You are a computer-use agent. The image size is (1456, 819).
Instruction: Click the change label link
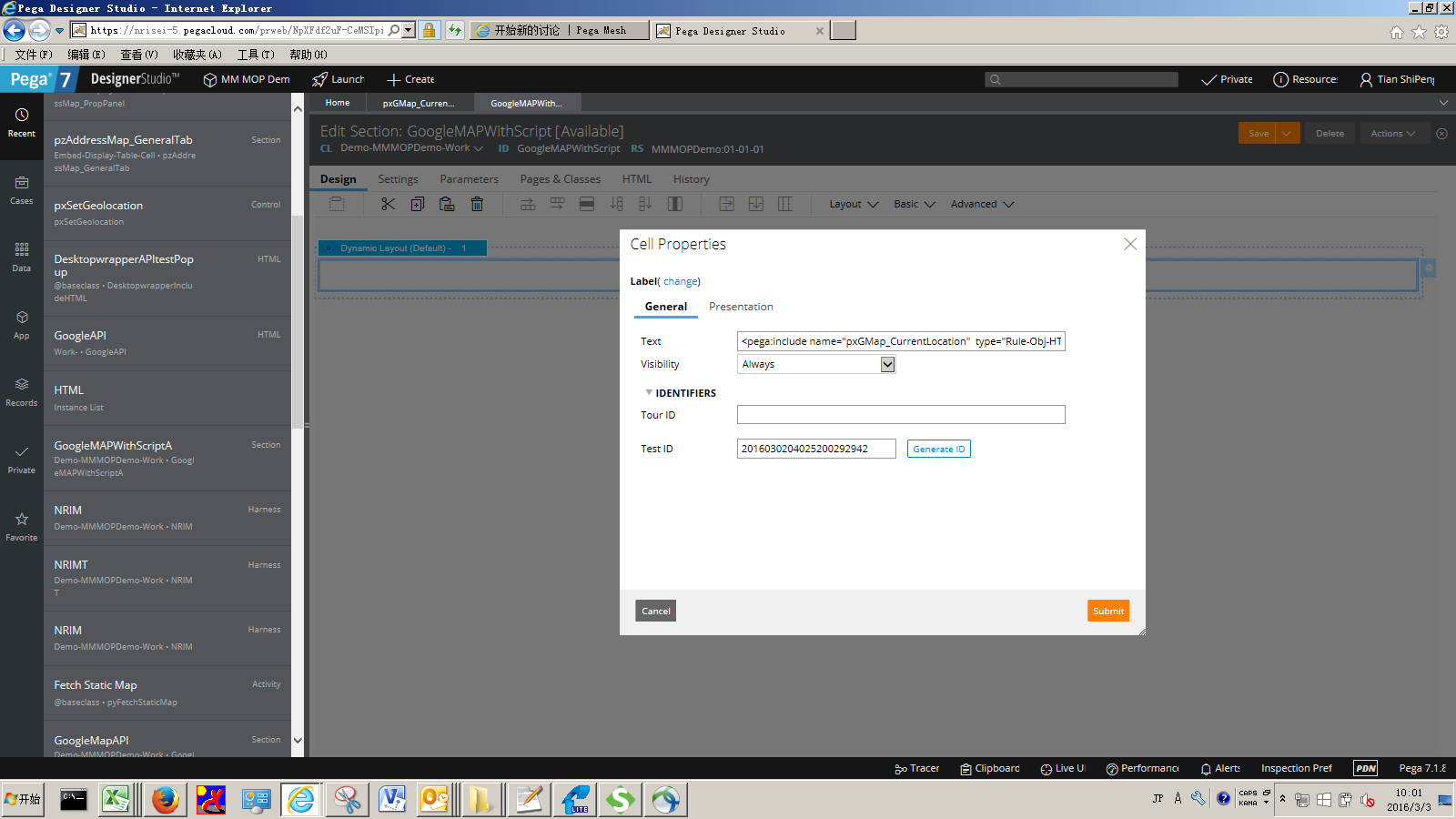coord(681,281)
